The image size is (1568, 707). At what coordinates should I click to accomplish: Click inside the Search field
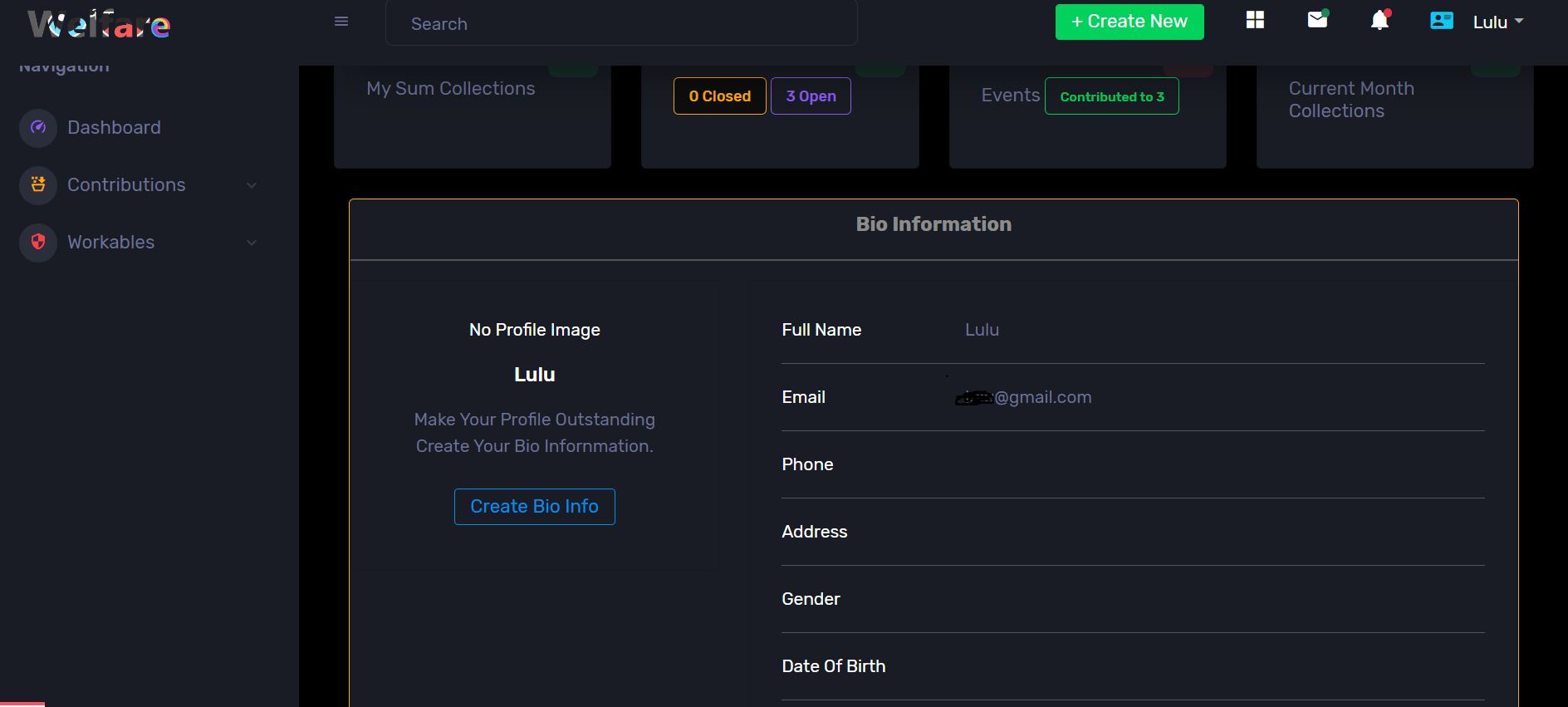[621, 24]
